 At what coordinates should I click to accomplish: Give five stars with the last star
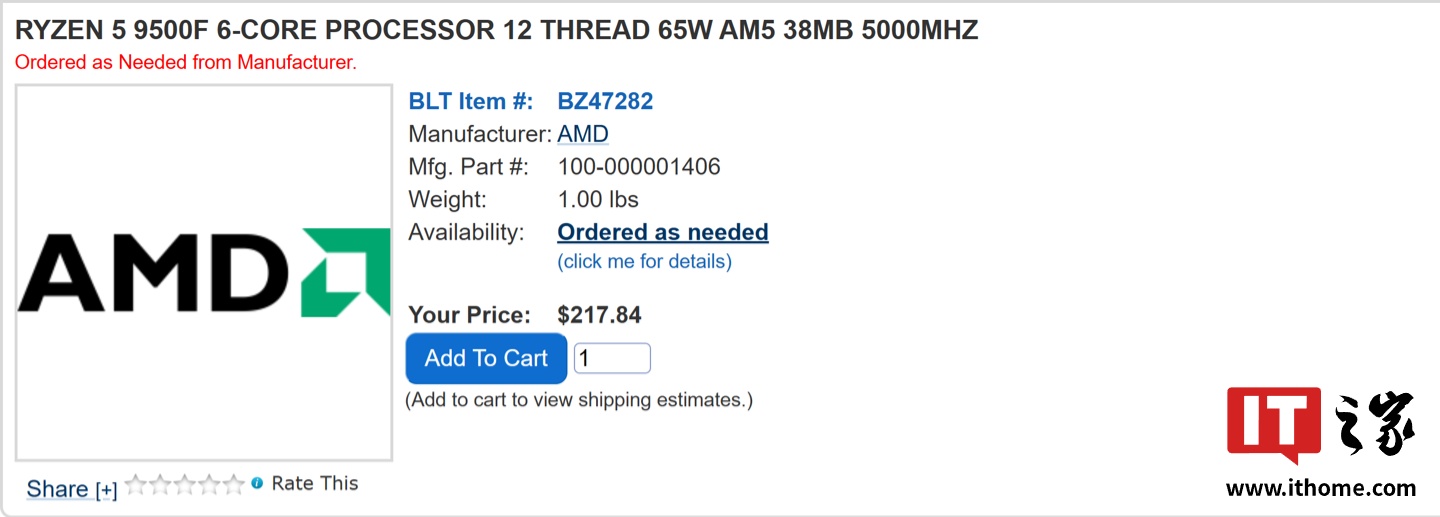[233, 485]
